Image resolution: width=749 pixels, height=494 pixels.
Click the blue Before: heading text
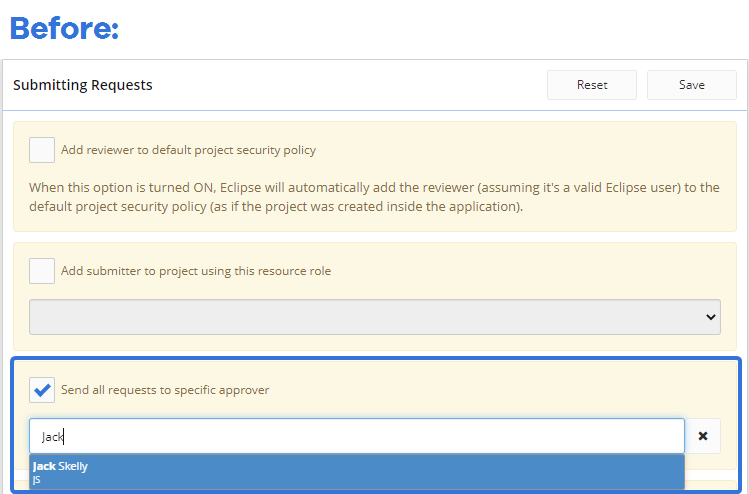click(x=64, y=29)
